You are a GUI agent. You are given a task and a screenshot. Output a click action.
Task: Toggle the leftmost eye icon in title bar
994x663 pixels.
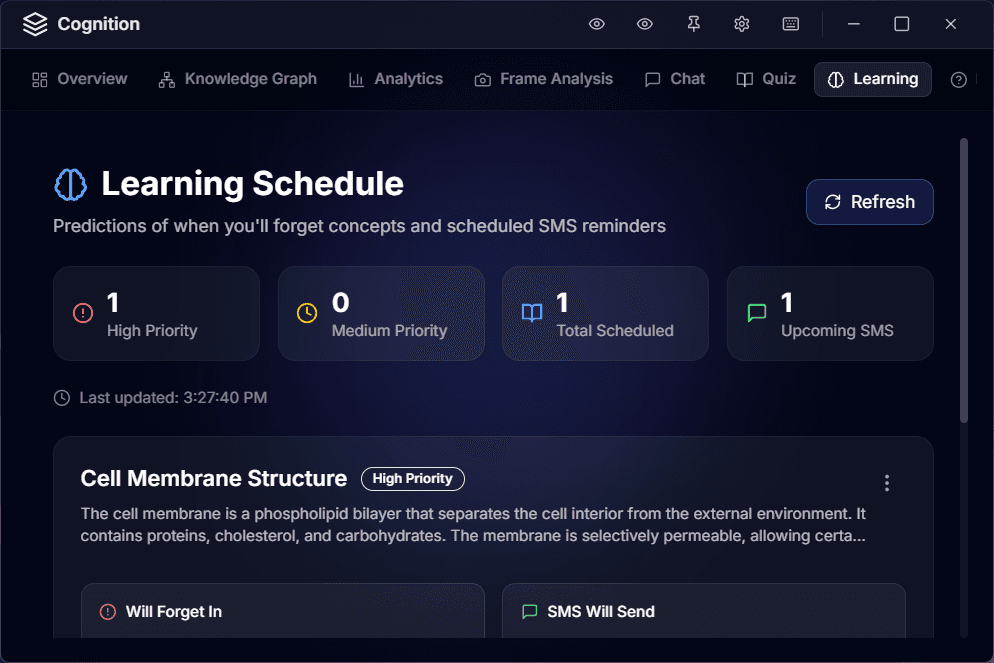tap(597, 24)
